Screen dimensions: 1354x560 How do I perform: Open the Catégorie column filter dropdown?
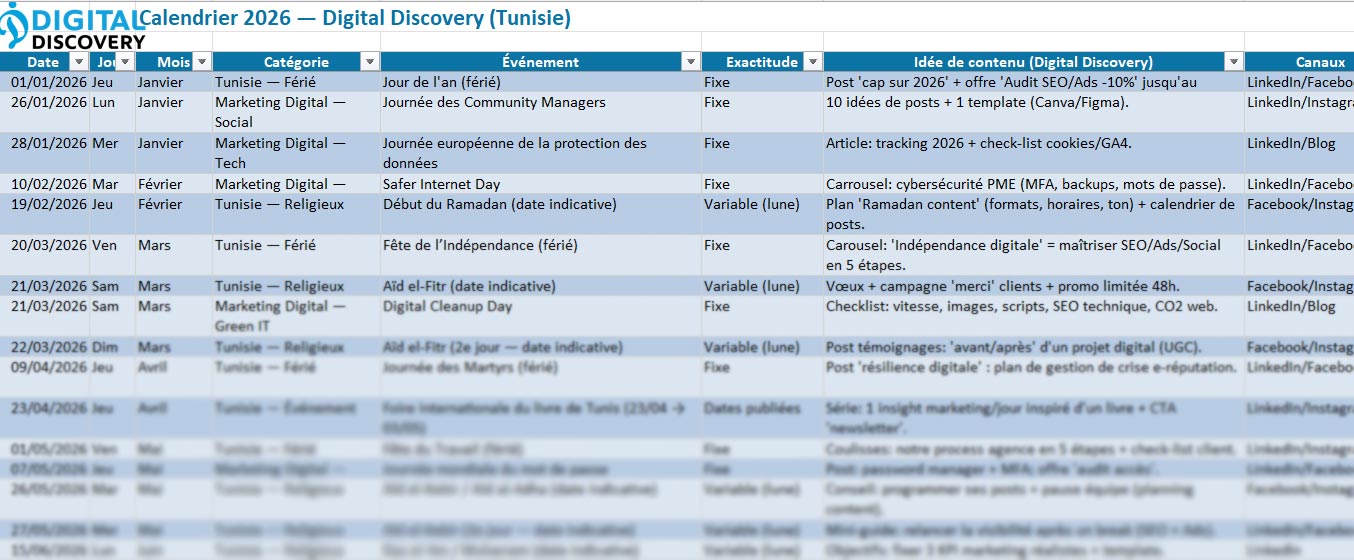coord(370,62)
